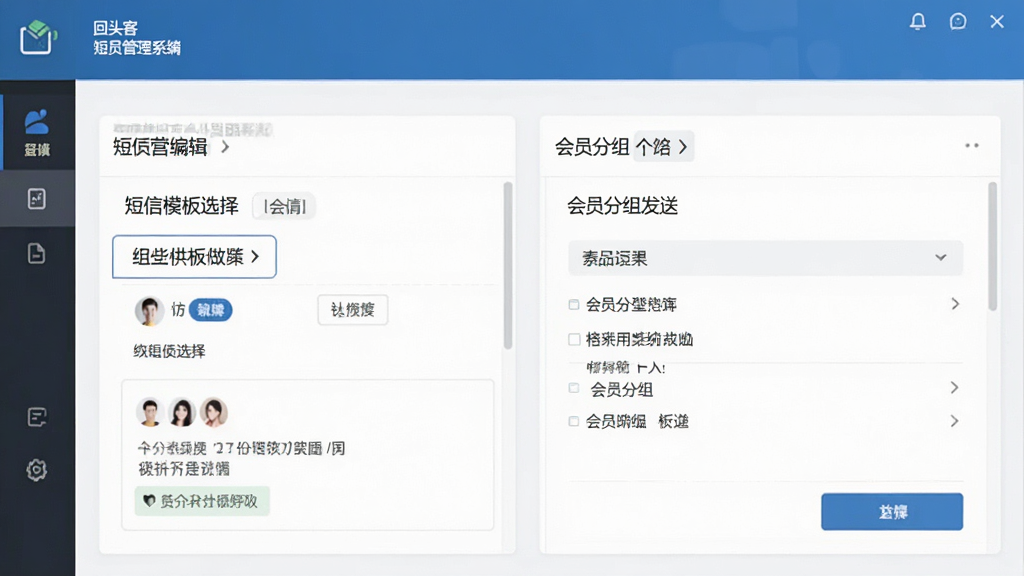Screen dimensions: 1024x576
Task: Open notifications bell icon
Action: click(x=918, y=22)
